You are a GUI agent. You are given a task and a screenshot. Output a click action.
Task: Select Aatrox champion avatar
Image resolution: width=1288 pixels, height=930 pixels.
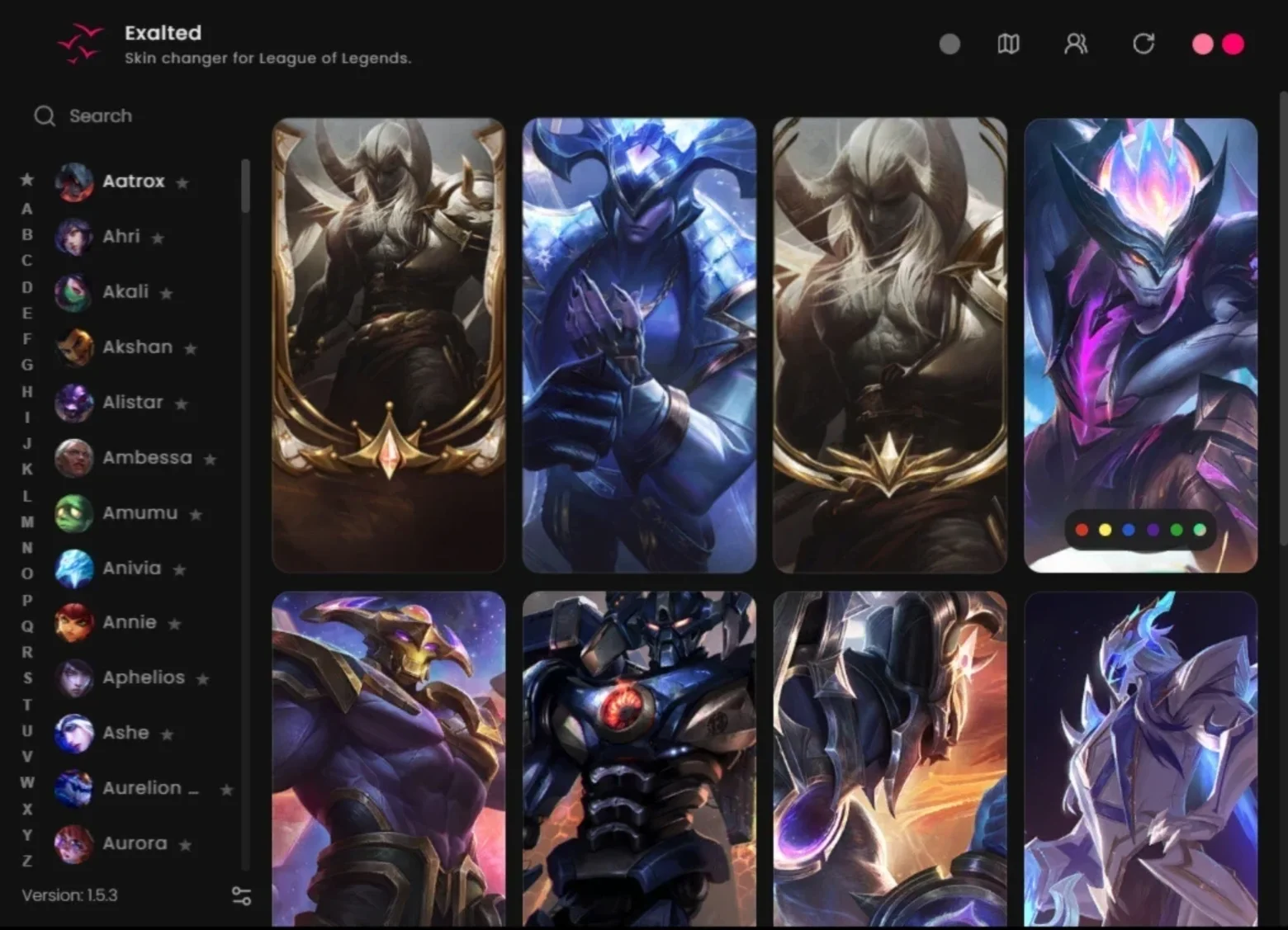point(74,182)
